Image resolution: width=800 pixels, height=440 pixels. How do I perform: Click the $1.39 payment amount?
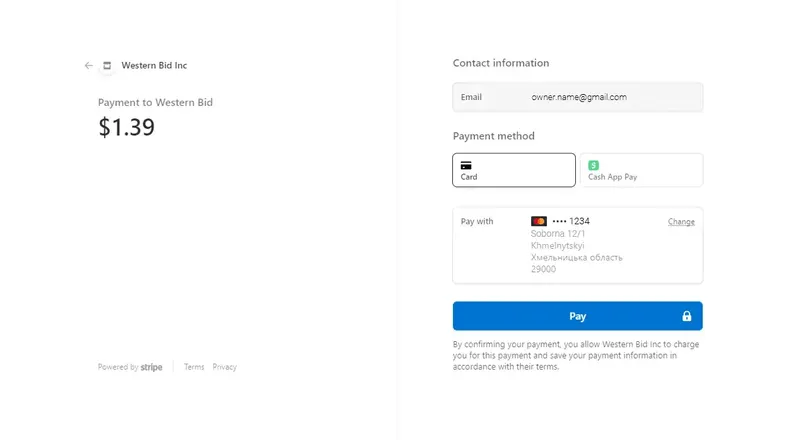[127, 127]
